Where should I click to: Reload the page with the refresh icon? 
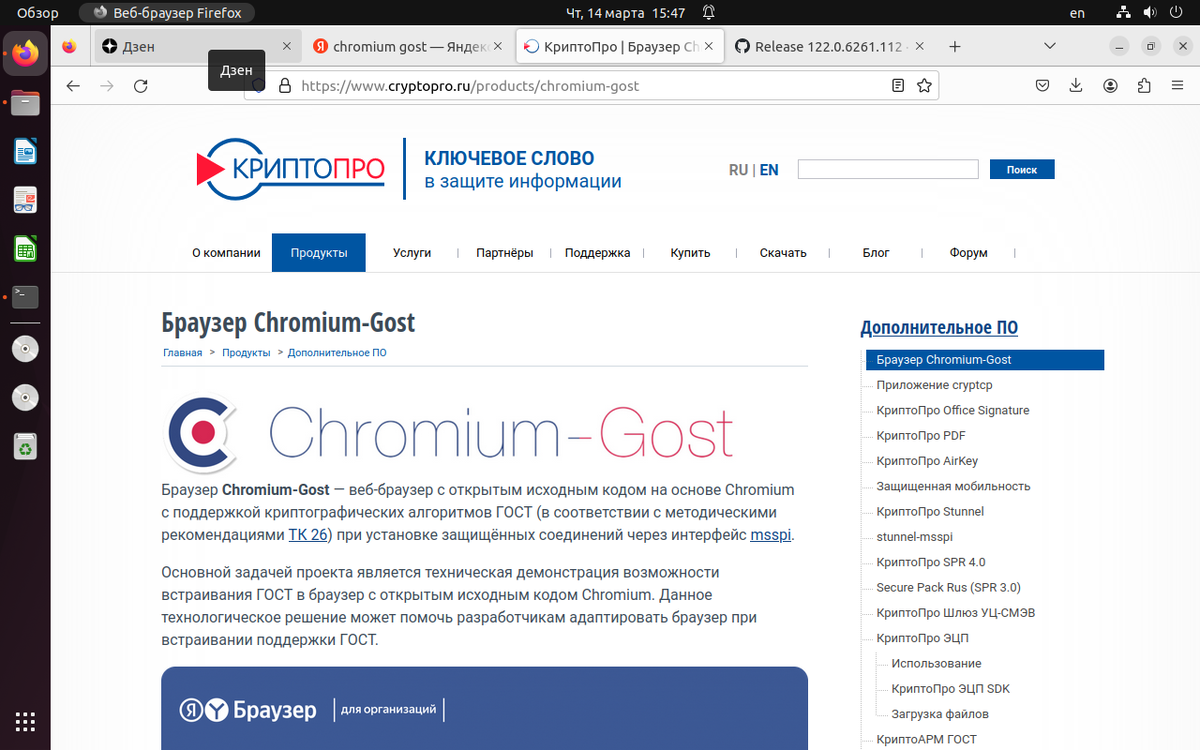(x=141, y=86)
